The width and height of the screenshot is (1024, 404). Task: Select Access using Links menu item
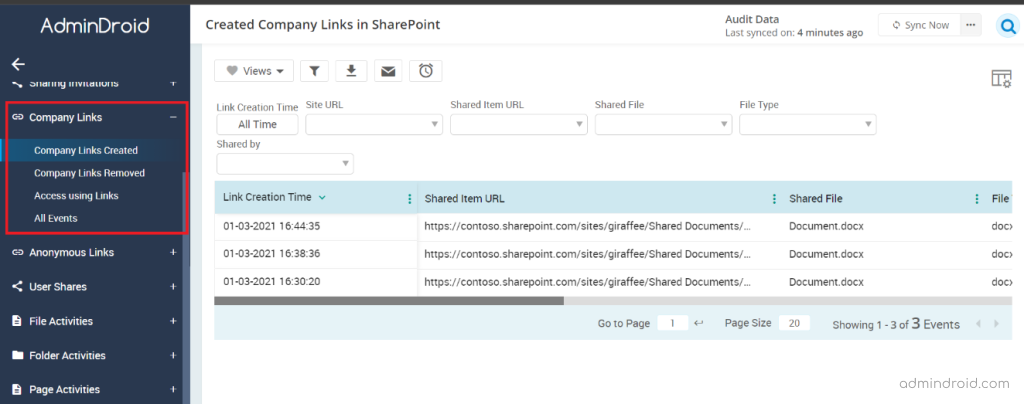pyautogui.click(x=76, y=196)
